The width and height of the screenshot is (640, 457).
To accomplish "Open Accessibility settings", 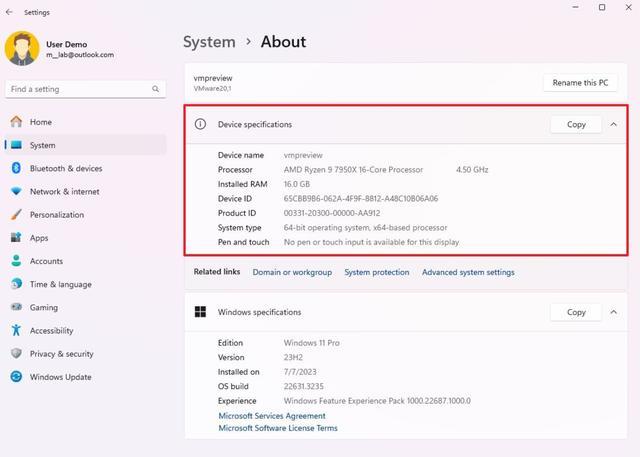I will pos(85,331).
